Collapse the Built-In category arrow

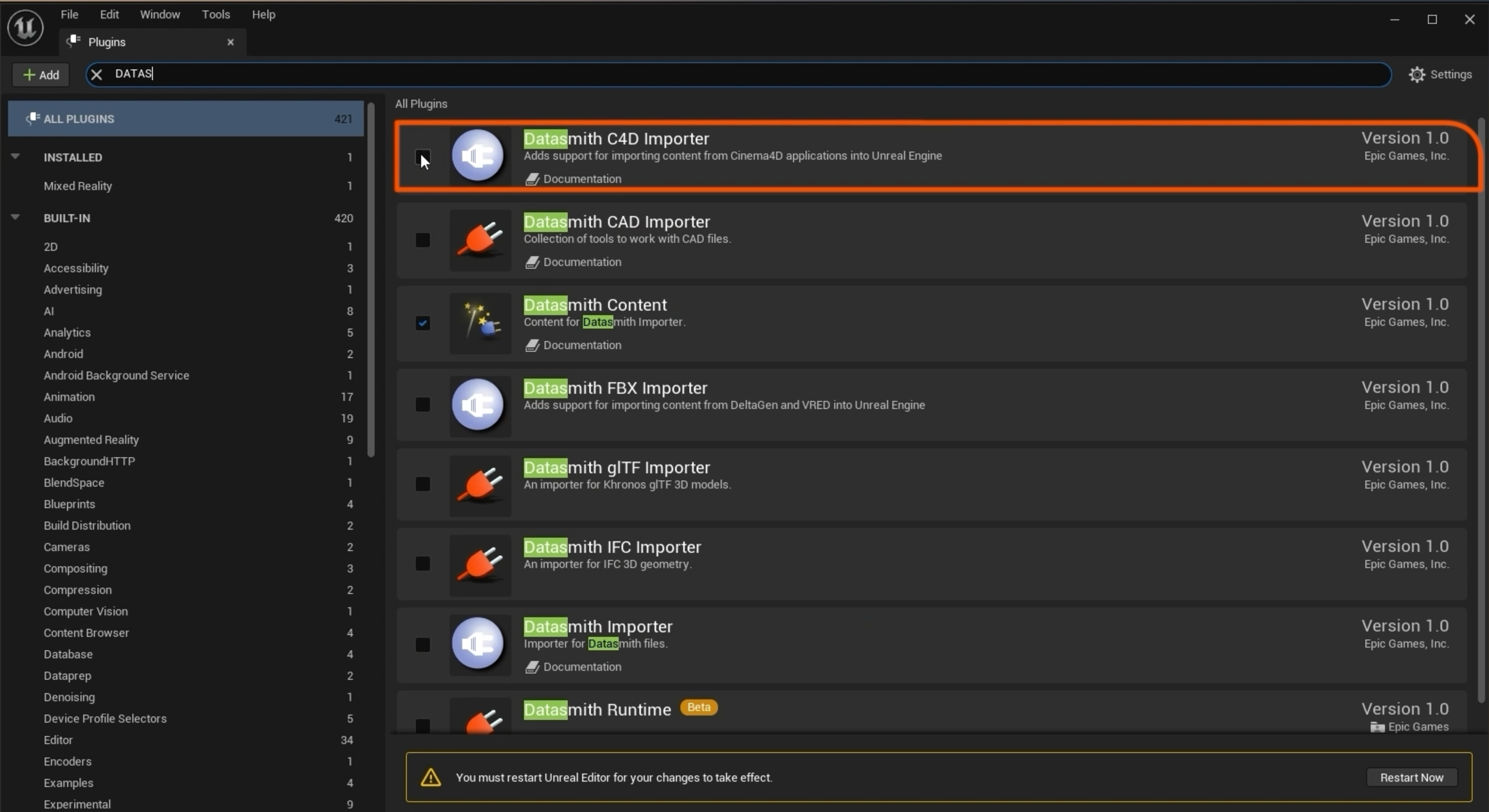15,217
